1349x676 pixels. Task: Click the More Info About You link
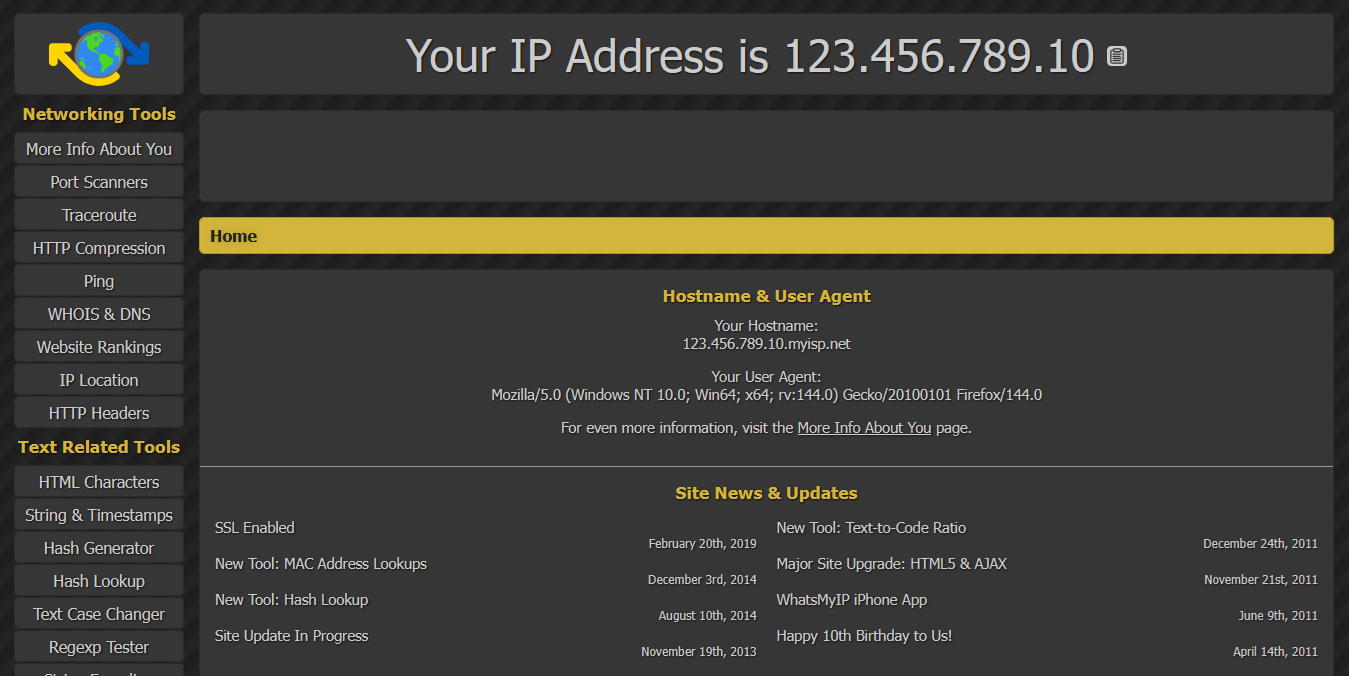[864, 428]
